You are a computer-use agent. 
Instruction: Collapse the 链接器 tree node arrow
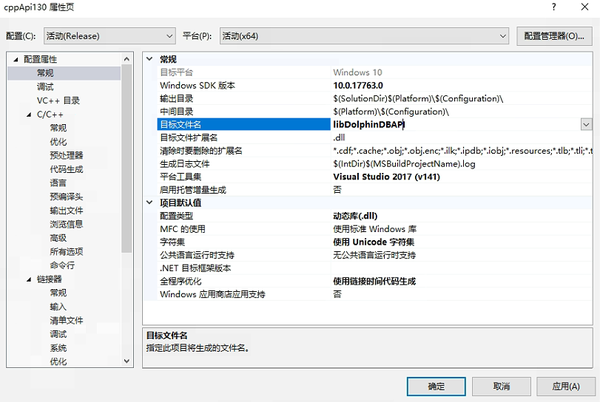coord(29,280)
